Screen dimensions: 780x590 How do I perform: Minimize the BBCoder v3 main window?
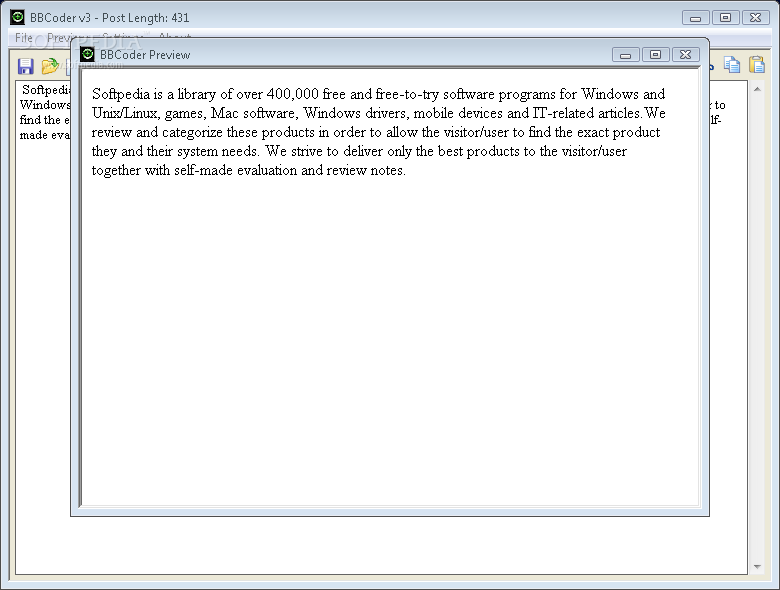coord(695,18)
